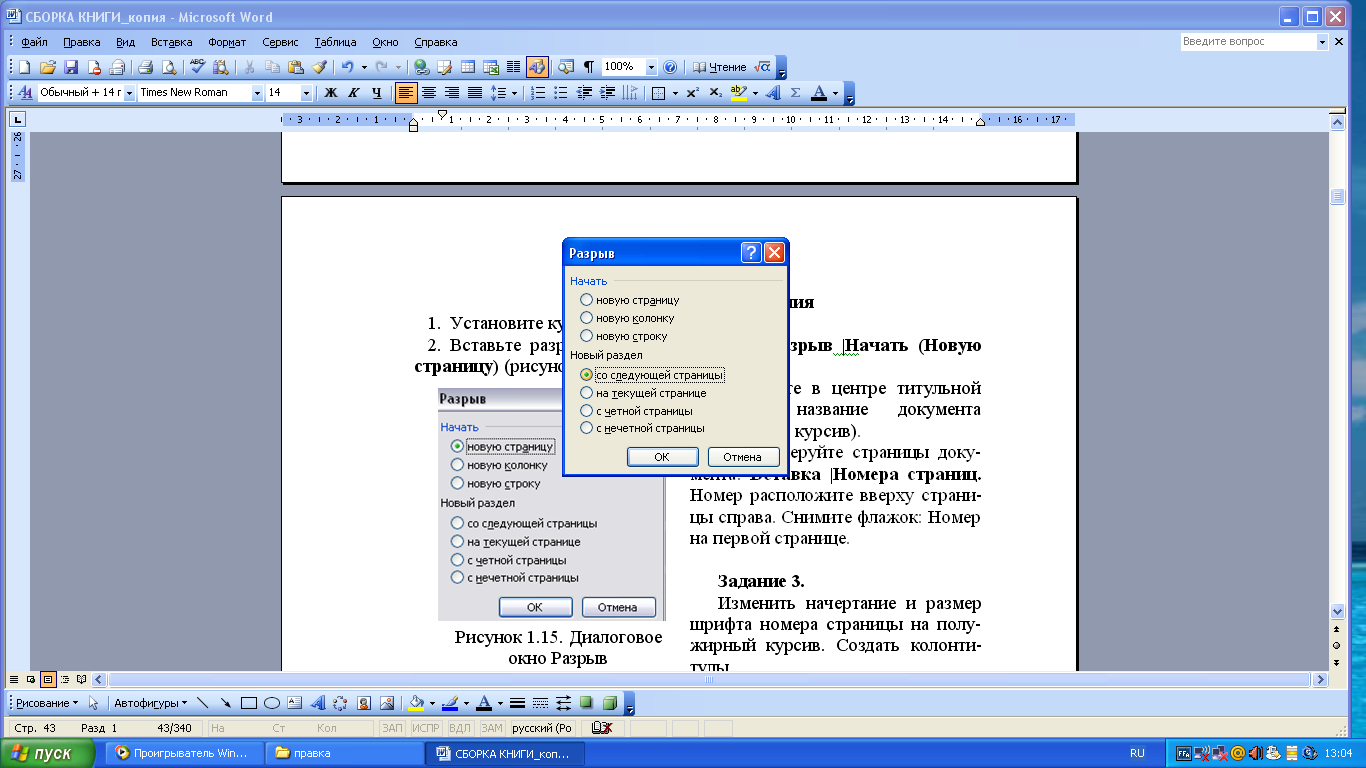This screenshot has width=1366, height=768.
Task: Activate Format Painter brush icon
Action: (x=319, y=67)
